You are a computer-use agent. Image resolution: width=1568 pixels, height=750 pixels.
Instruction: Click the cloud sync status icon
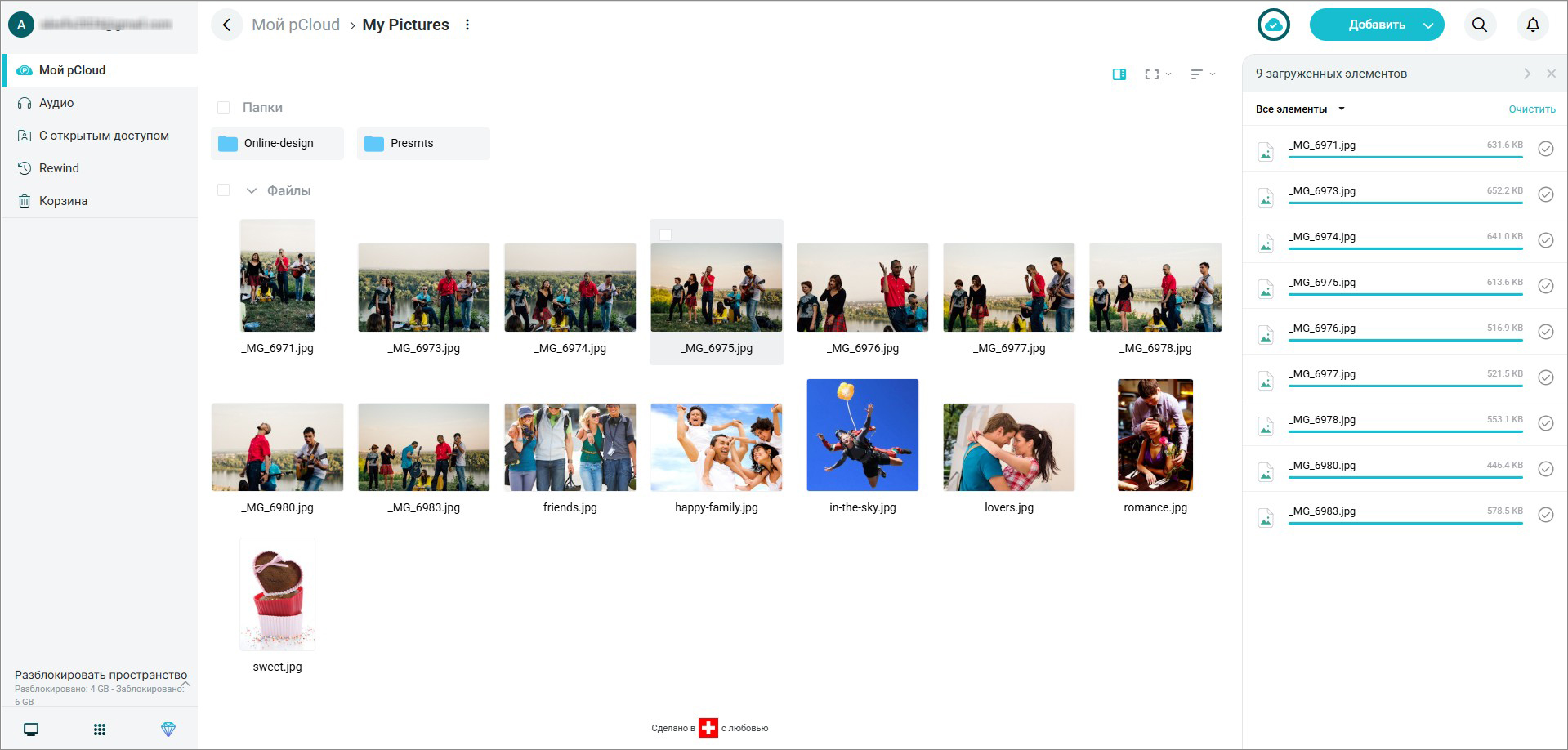[x=1273, y=25]
